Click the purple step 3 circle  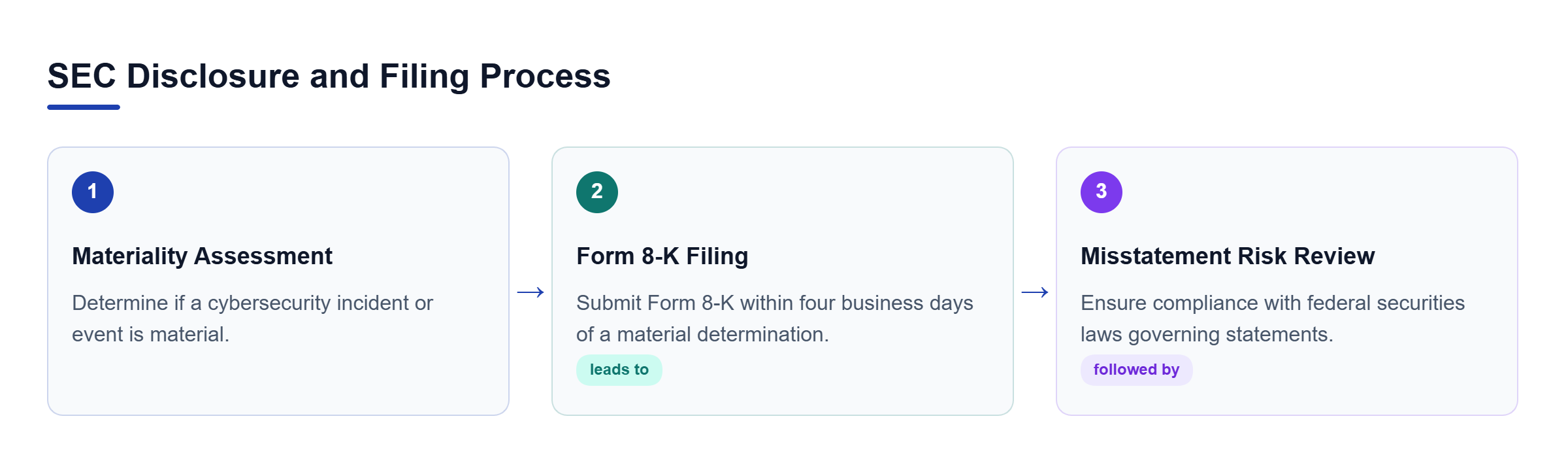pyautogui.click(x=1102, y=192)
